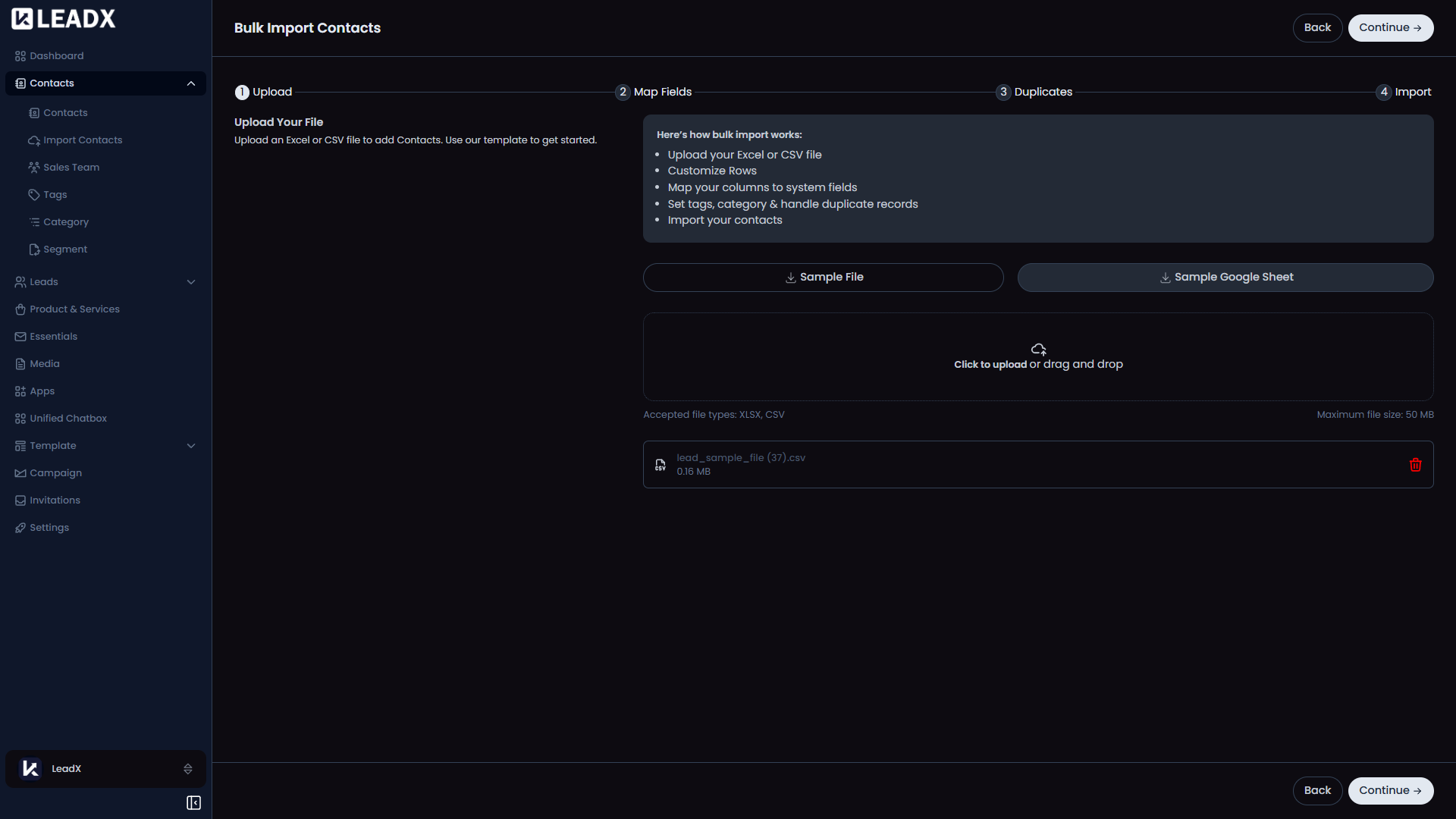The image size is (1456, 819).
Task: Expand the Template menu section
Action: [191, 445]
